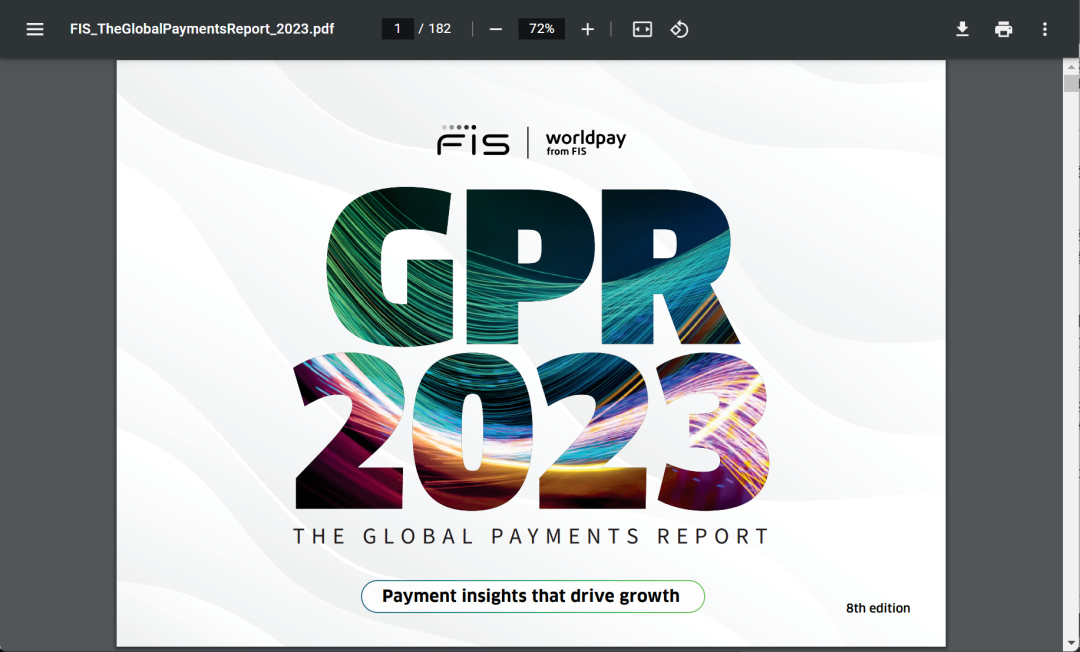
Task: Click the large GPR 2023 cover graphic
Action: [x=531, y=350]
